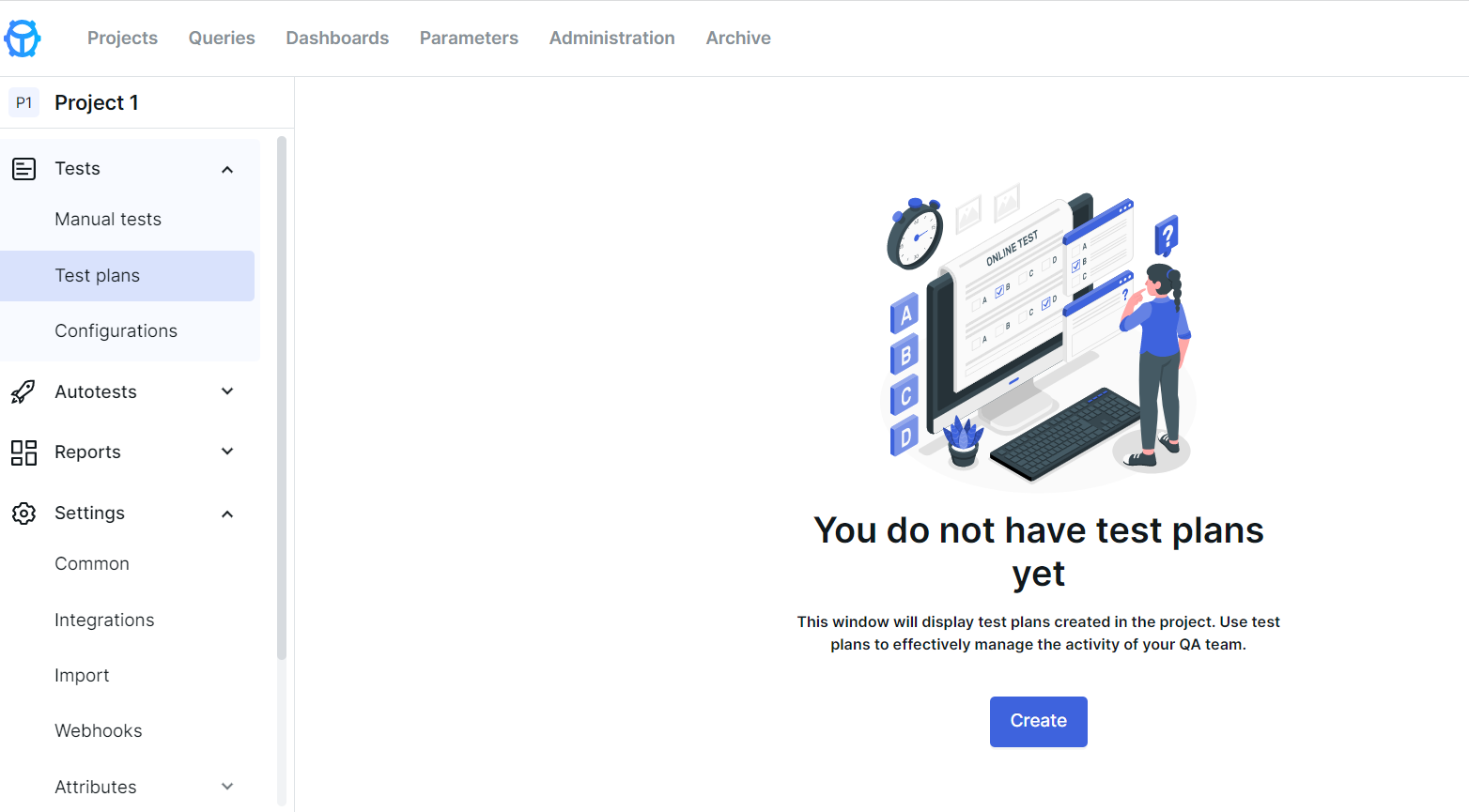Open Attributes settings item

pos(96,787)
